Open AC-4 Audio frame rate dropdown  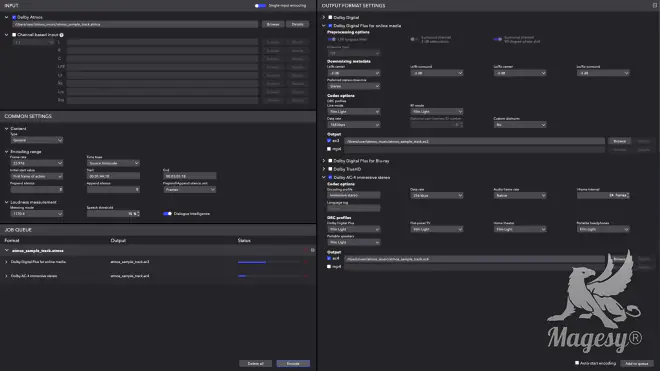pyautogui.click(x=520, y=196)
